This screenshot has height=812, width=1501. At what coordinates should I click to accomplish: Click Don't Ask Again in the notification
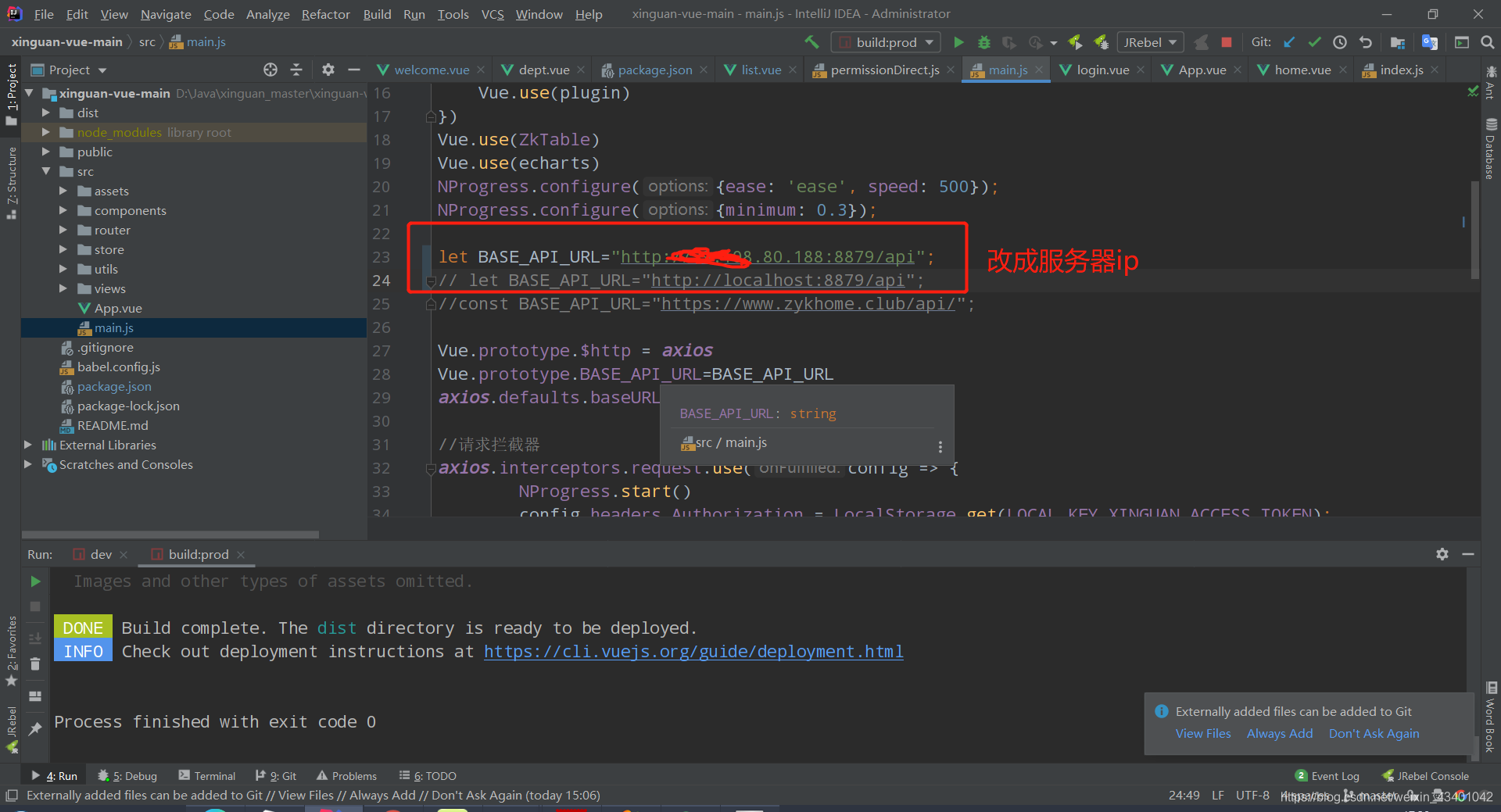coord(1374,733)
